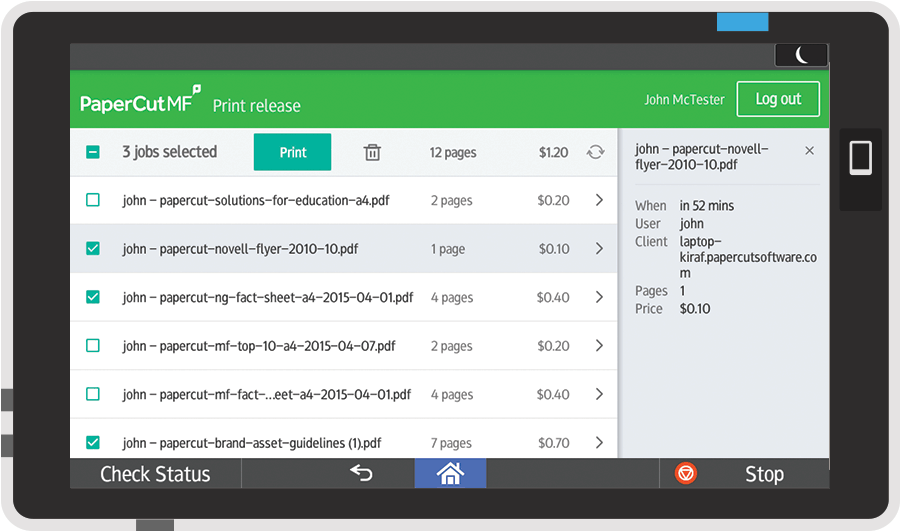Click '7 pages' in brand-asset-guidelines row
Viewport: 900px width, 531px height.
[x=451, y=443]
